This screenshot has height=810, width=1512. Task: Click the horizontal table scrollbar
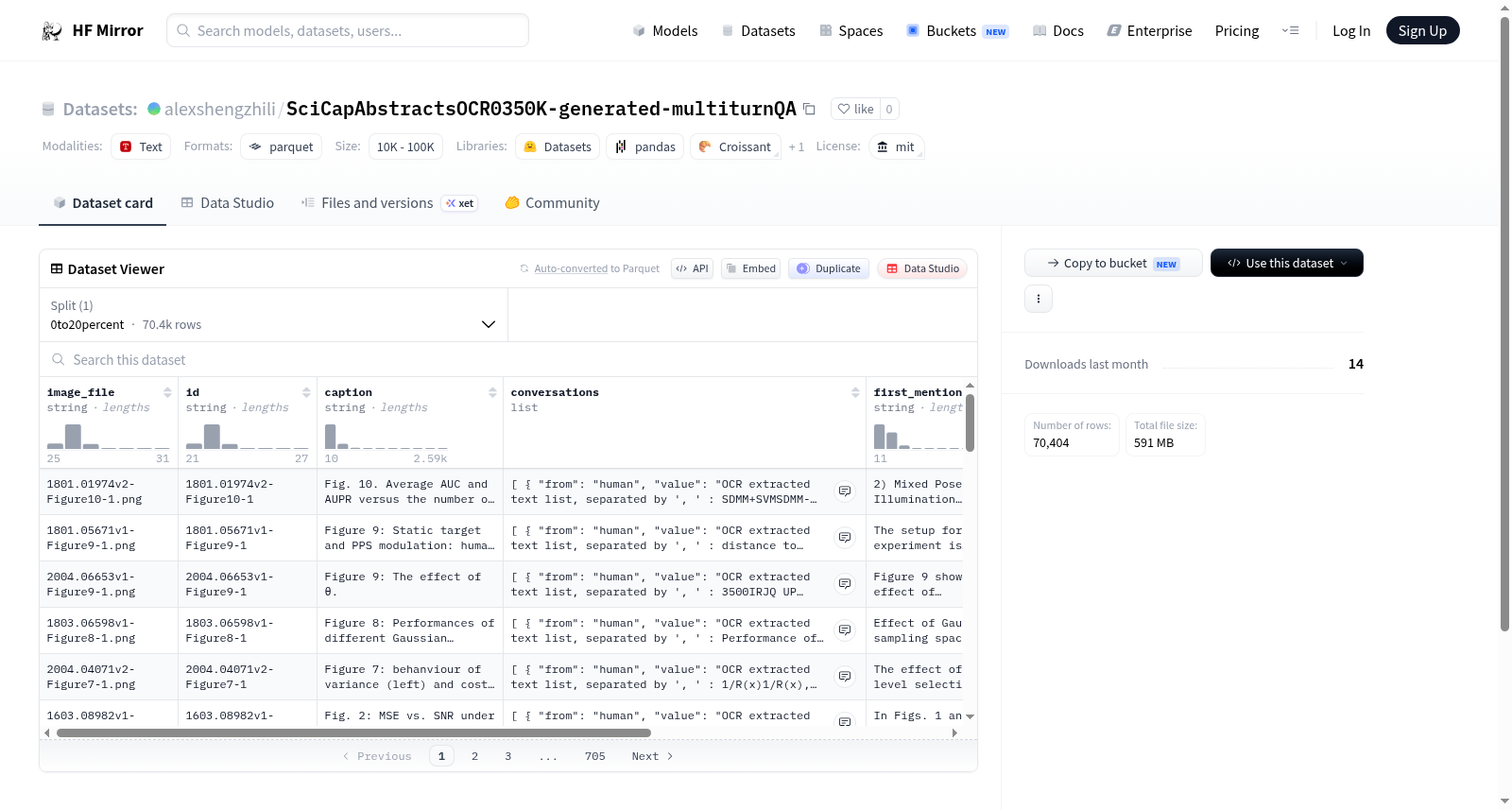[x=353, y=732]
